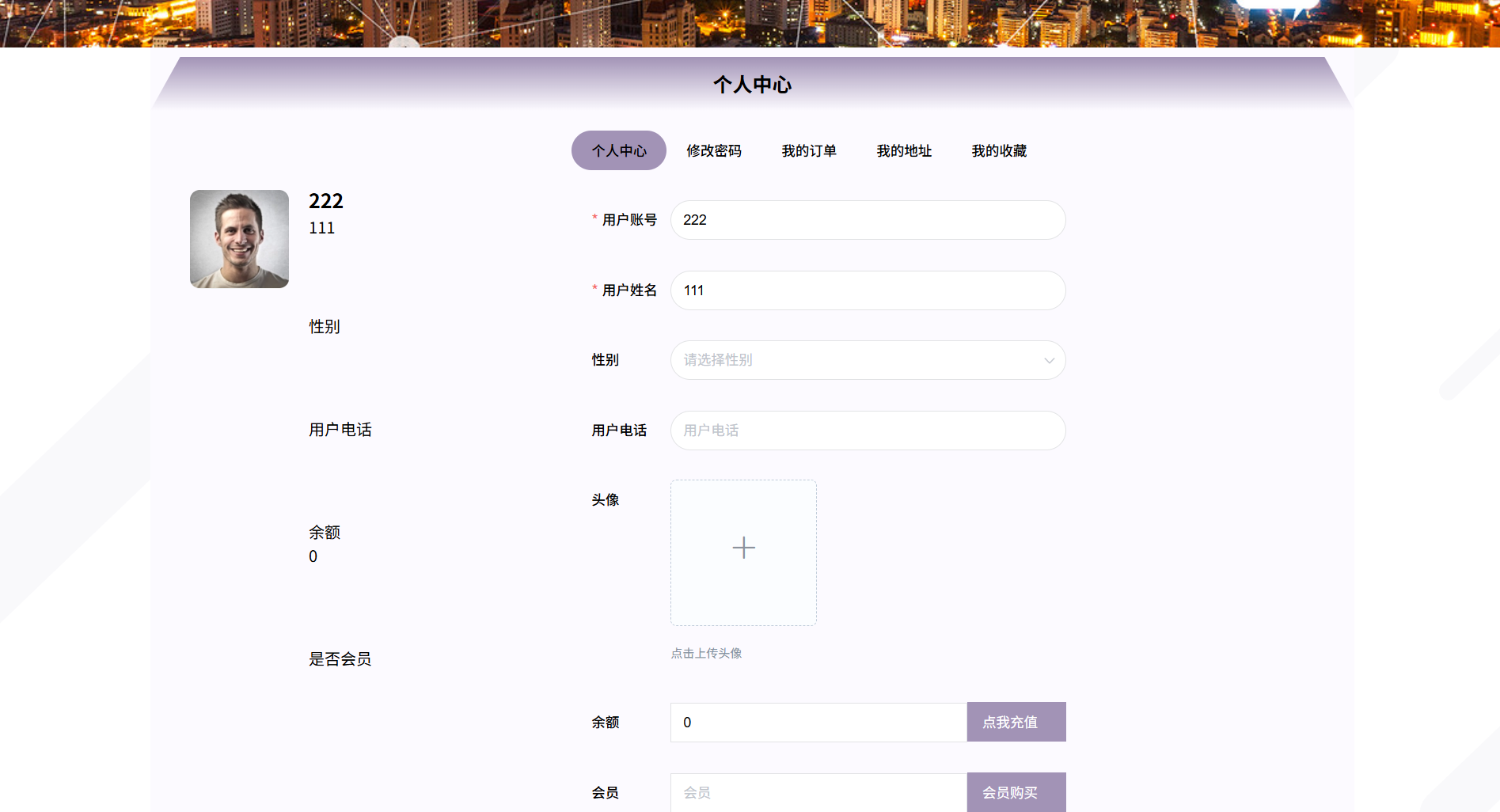Click the 点击上传头像 hint text
The width and height of the screenshot is (1500, 812).
706,654
